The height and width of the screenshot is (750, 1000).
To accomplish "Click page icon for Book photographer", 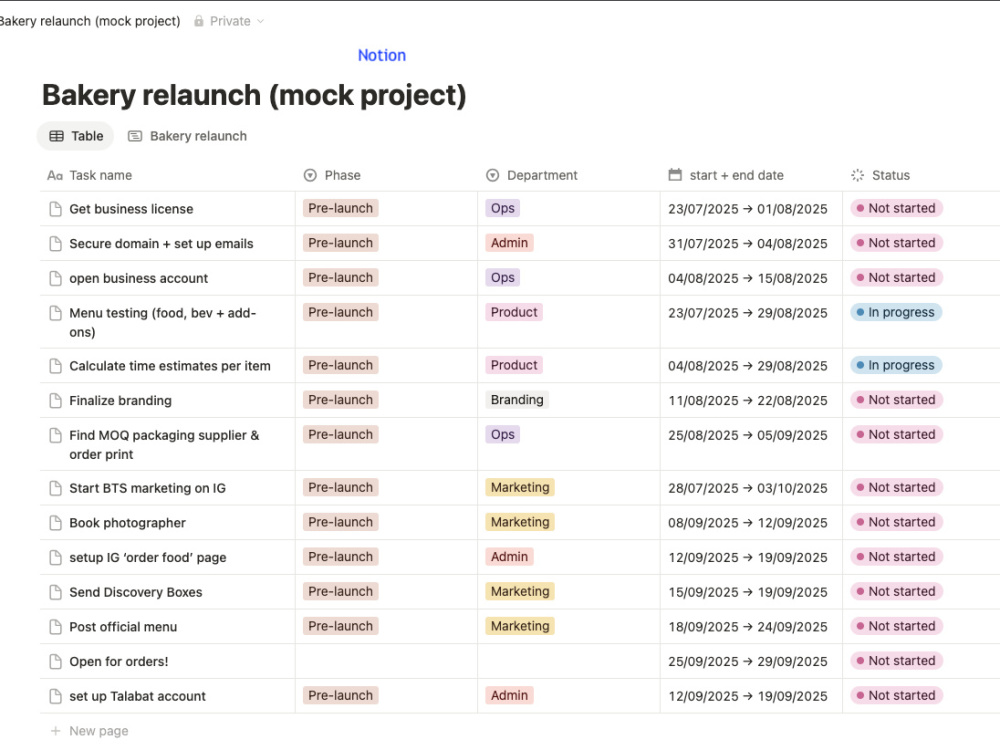I will coord(55,522).
